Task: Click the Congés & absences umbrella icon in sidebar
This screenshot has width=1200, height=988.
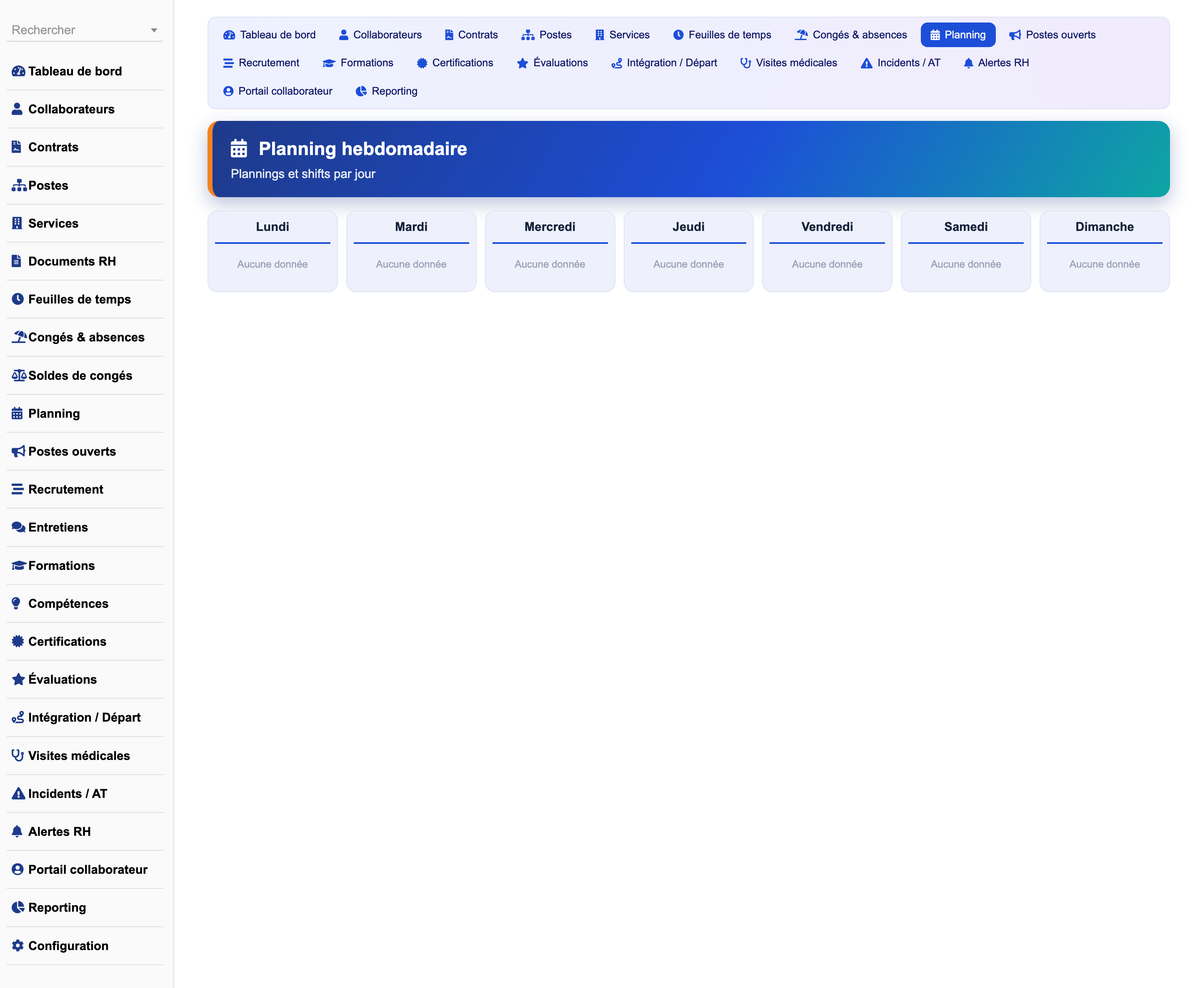Action: [x=19, y=337]
